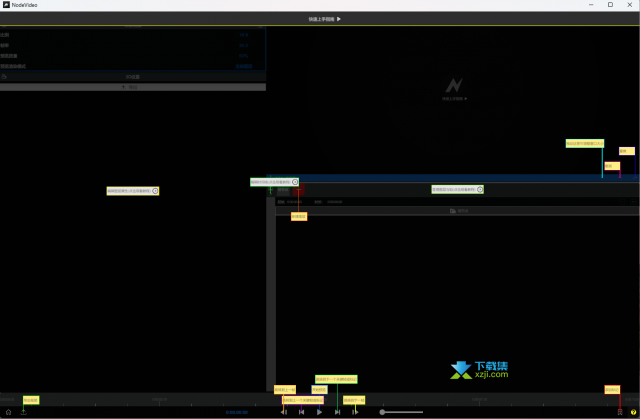Viewport: 640px width, 419px height.
Task: Start preview playback
Action: tap(319, 412)
